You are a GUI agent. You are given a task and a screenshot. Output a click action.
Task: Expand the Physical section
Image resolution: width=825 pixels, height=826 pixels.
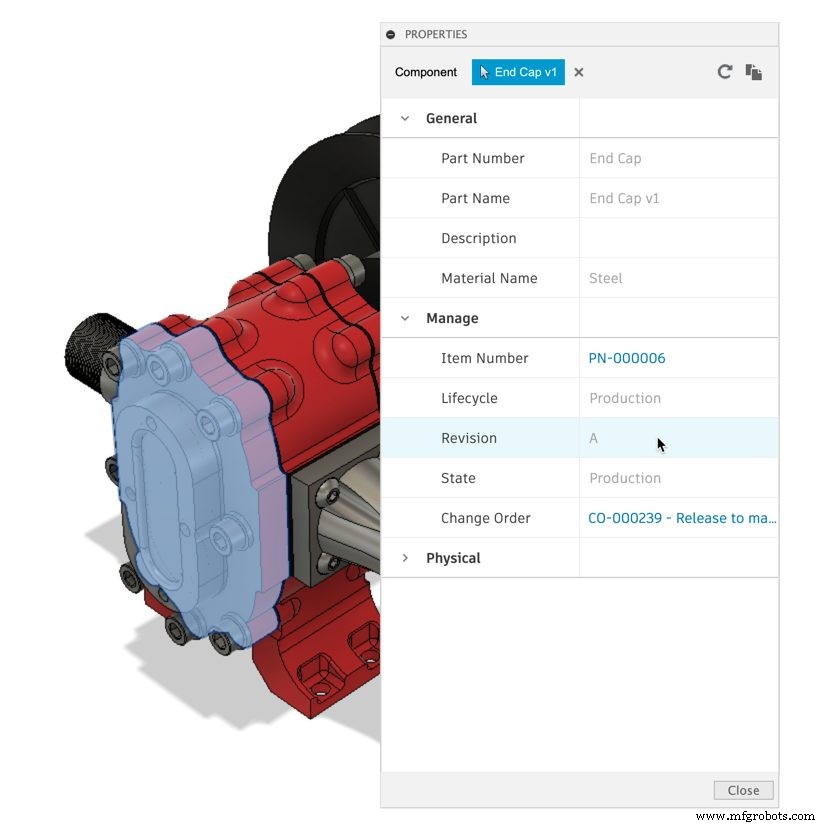(x=405, y=558)
